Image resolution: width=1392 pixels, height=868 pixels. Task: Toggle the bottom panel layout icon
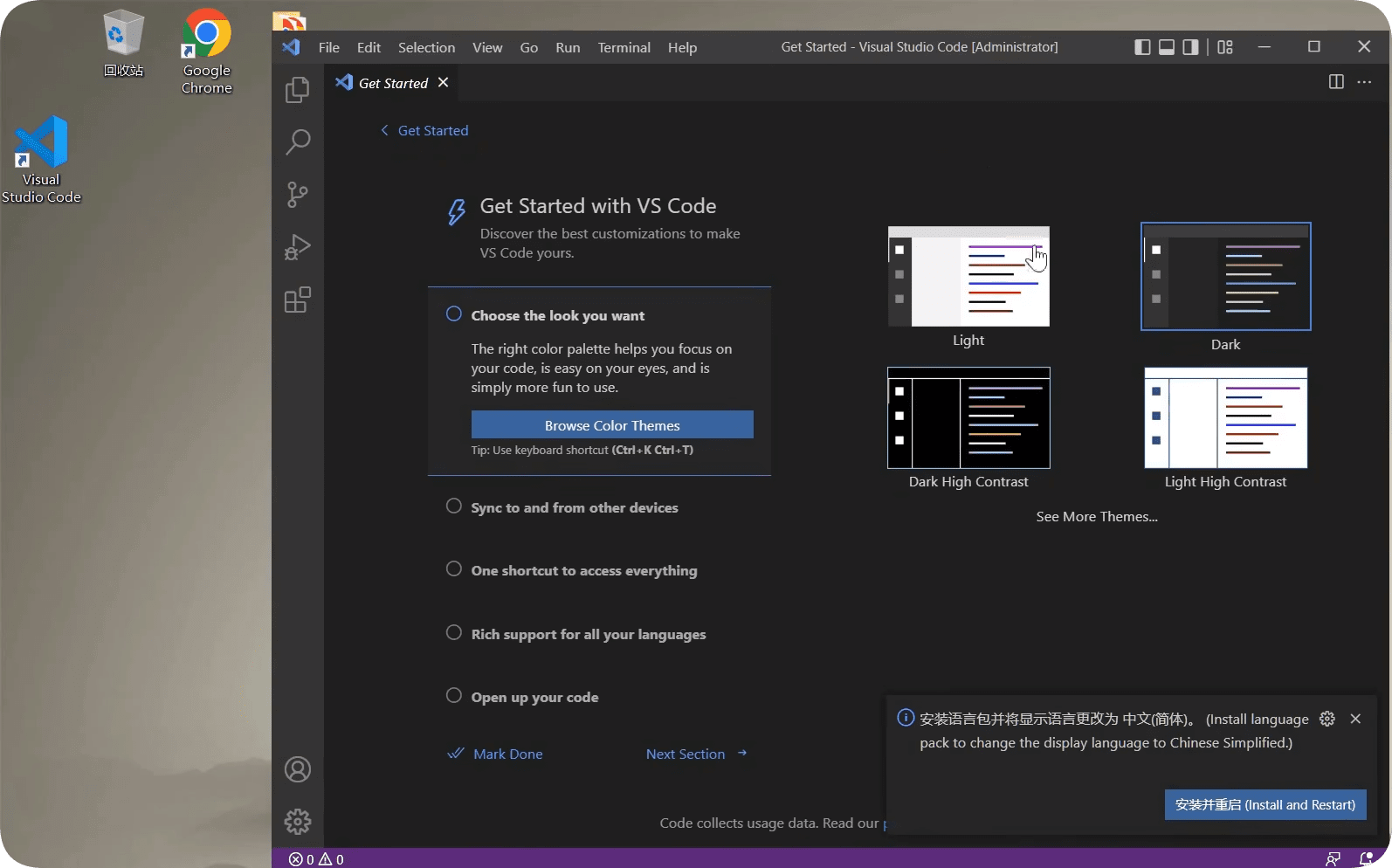tap(1167, 47)
